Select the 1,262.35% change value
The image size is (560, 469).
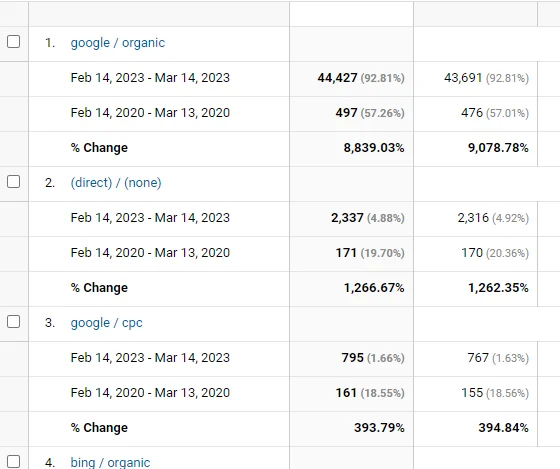point(498,288)
